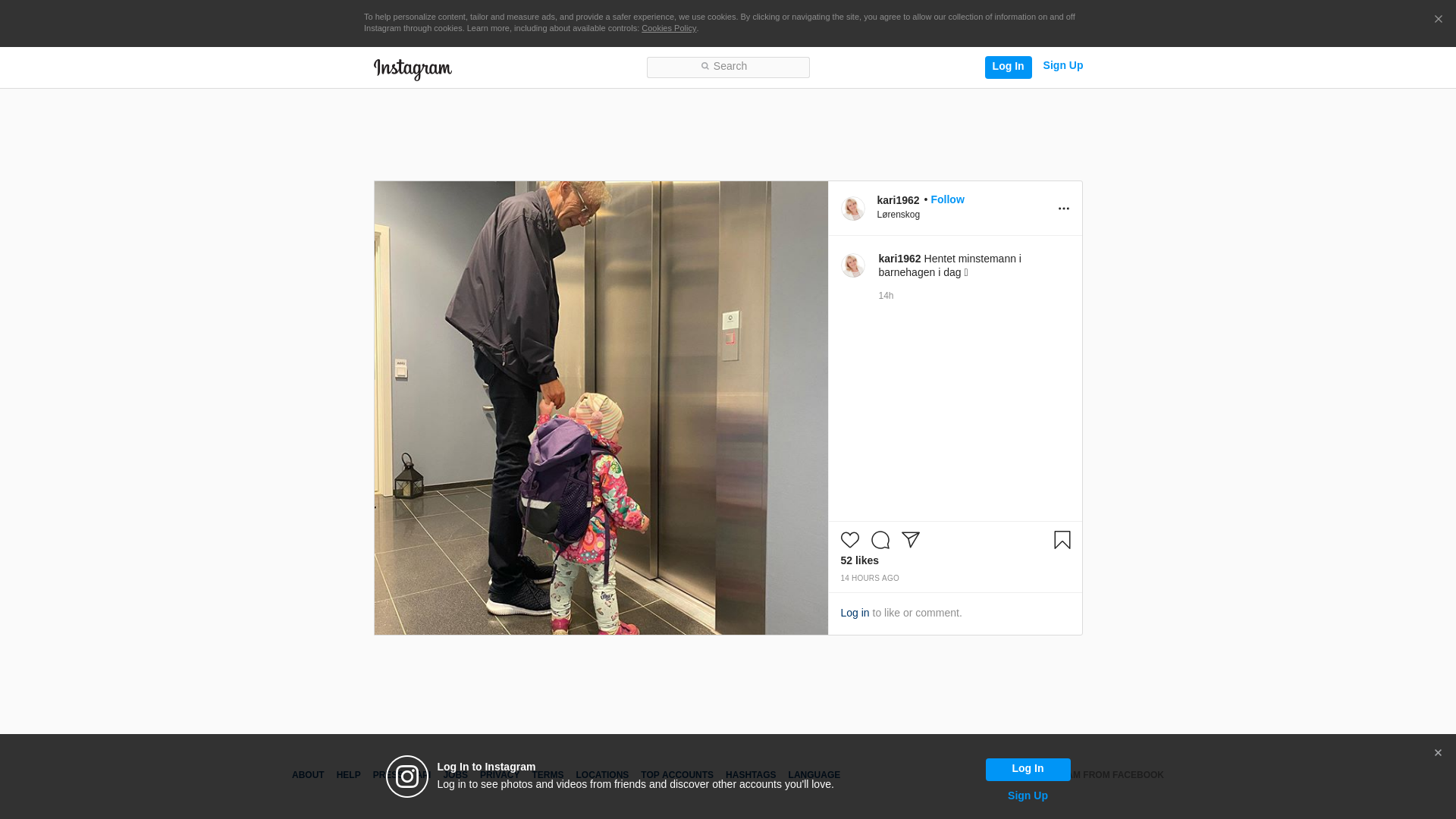
Task: Follow the kari1962 account
Action: [x=947, y=199]
